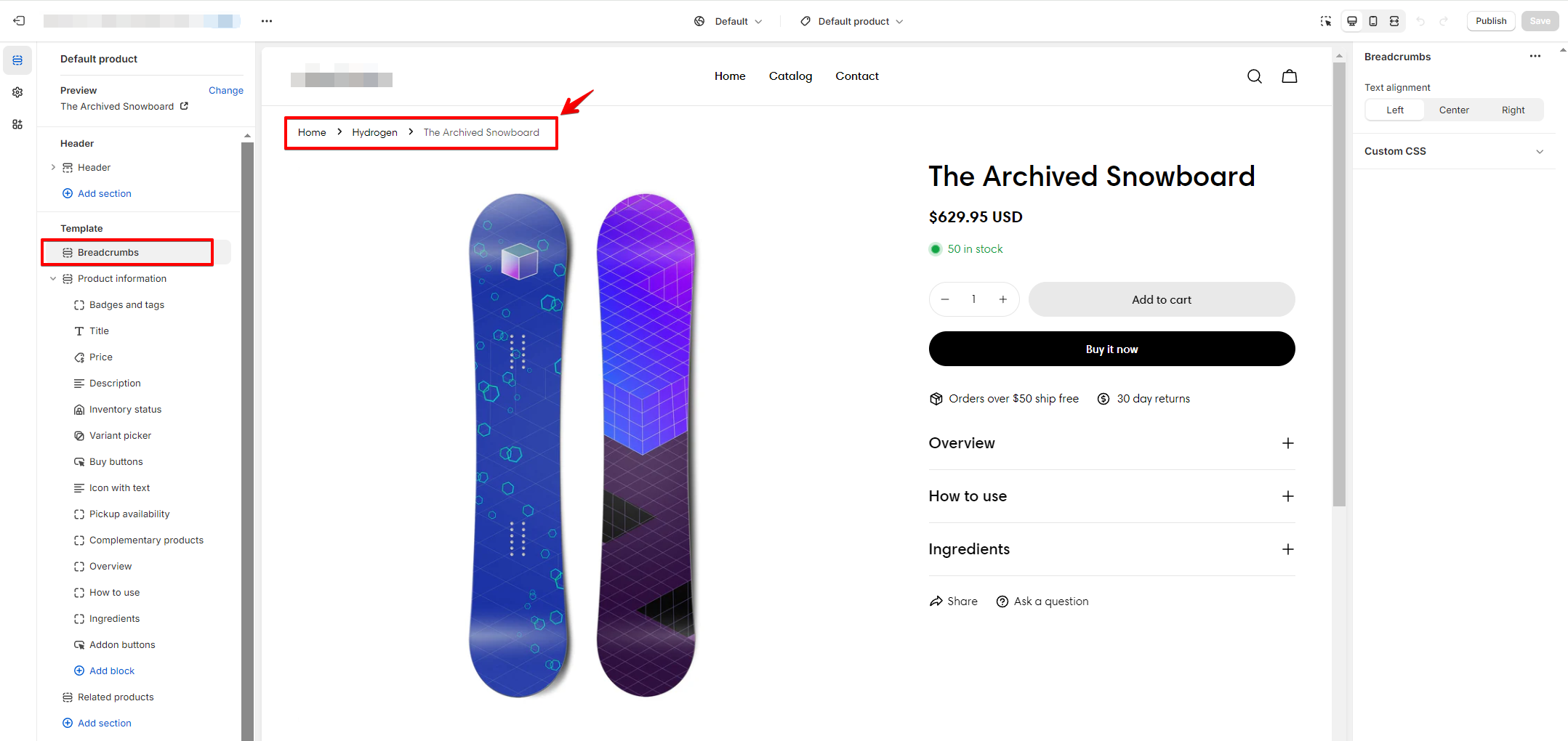This screenshot has width=1568, height=741.
Task: Click the search magnifier in store header
Action: click(x=1255, y=76)
